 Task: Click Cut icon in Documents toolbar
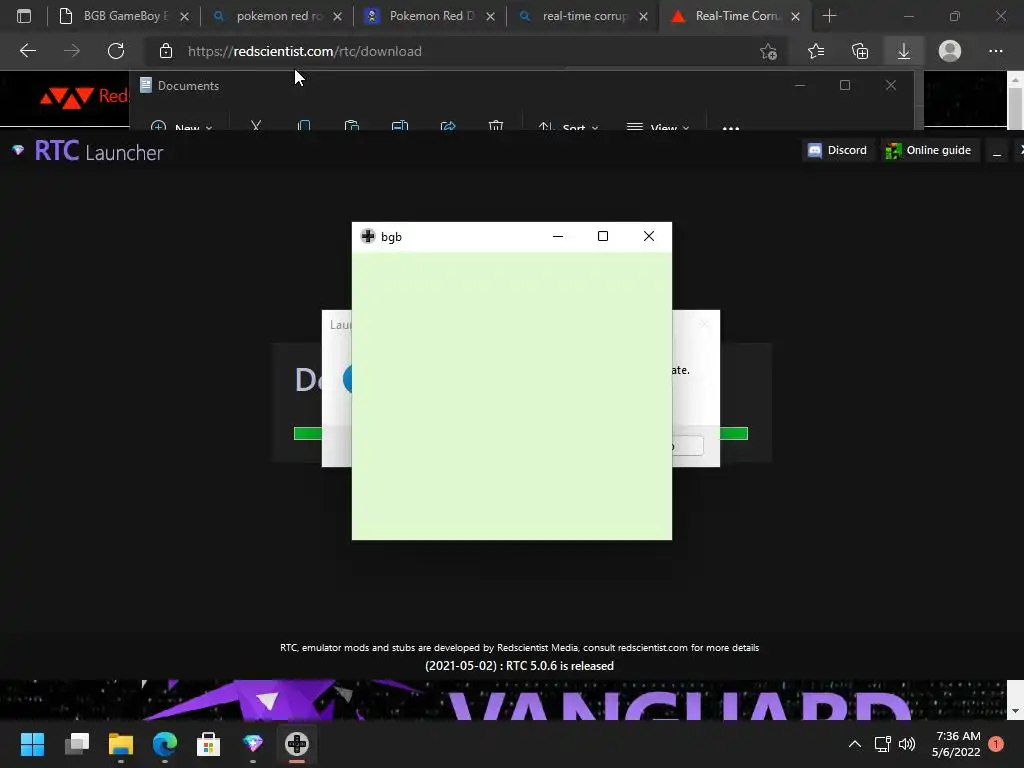[x=256, y=124]
